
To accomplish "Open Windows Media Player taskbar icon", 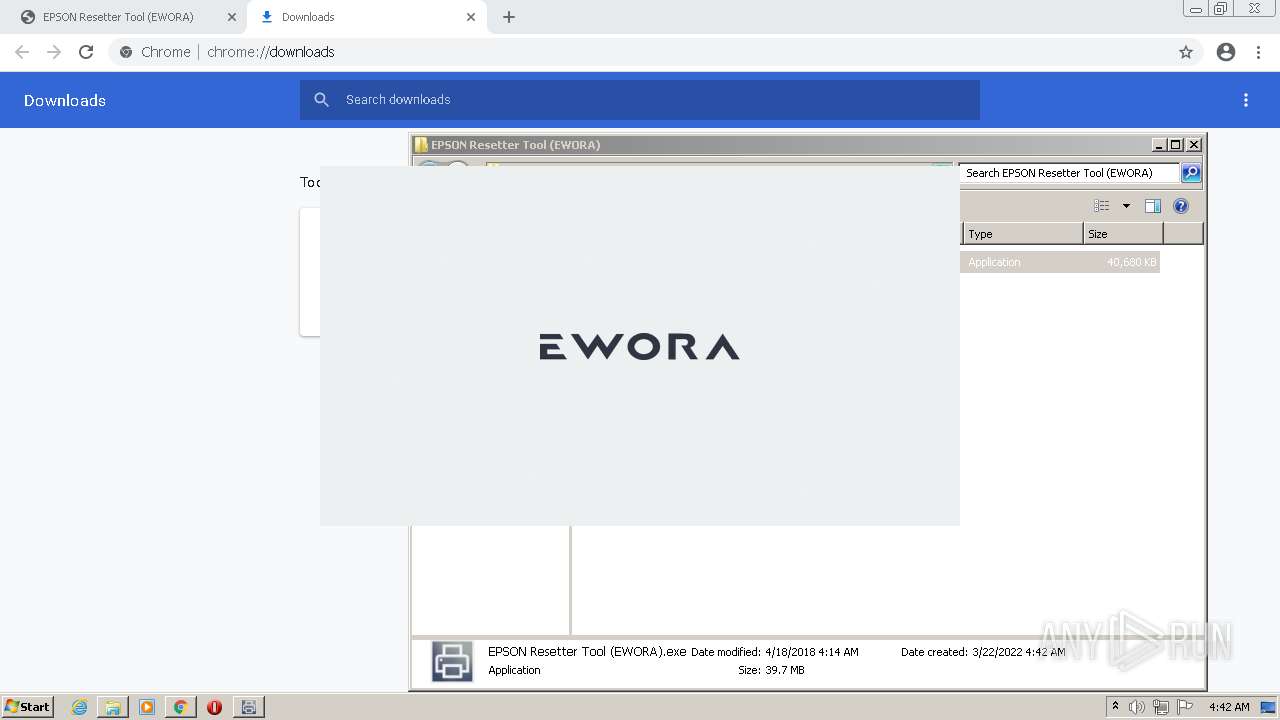I will tap(147, 707).
